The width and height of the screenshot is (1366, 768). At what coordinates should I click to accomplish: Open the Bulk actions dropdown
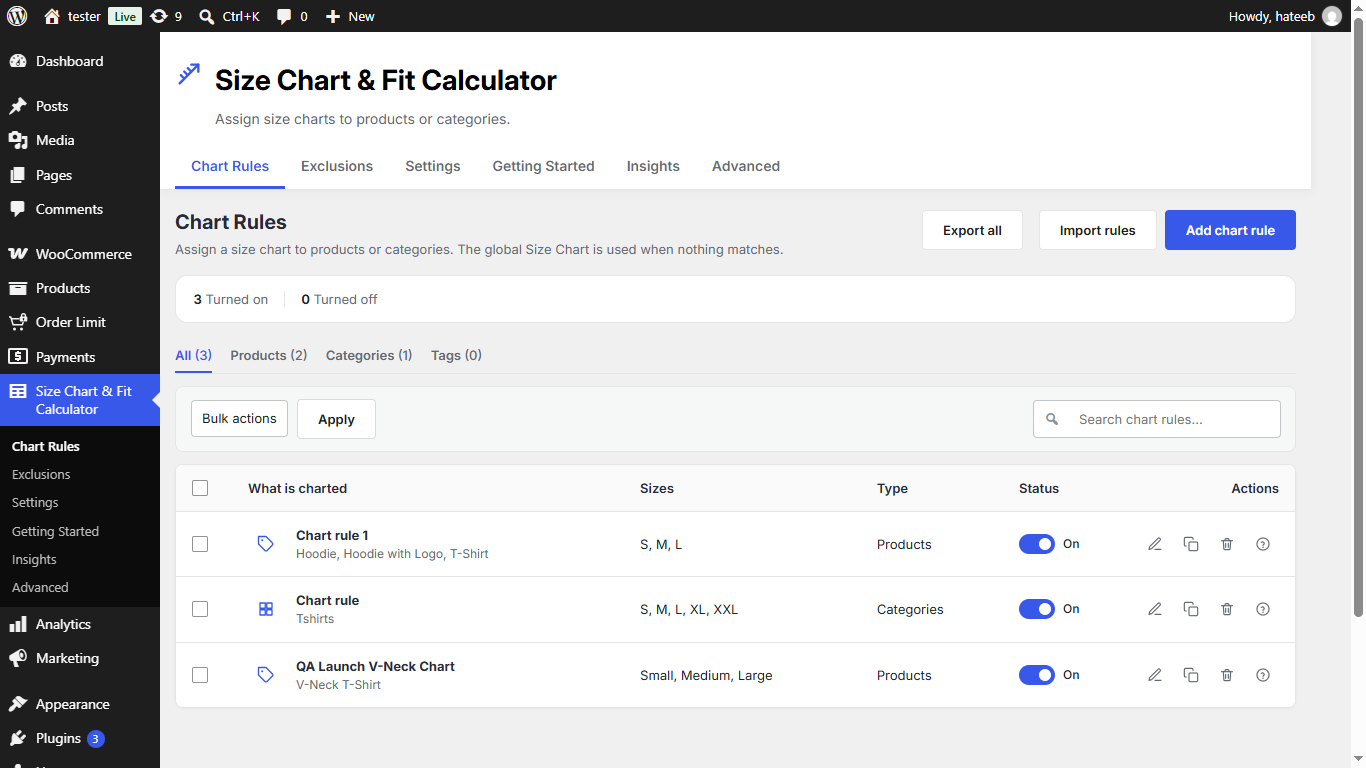(239, 419)
